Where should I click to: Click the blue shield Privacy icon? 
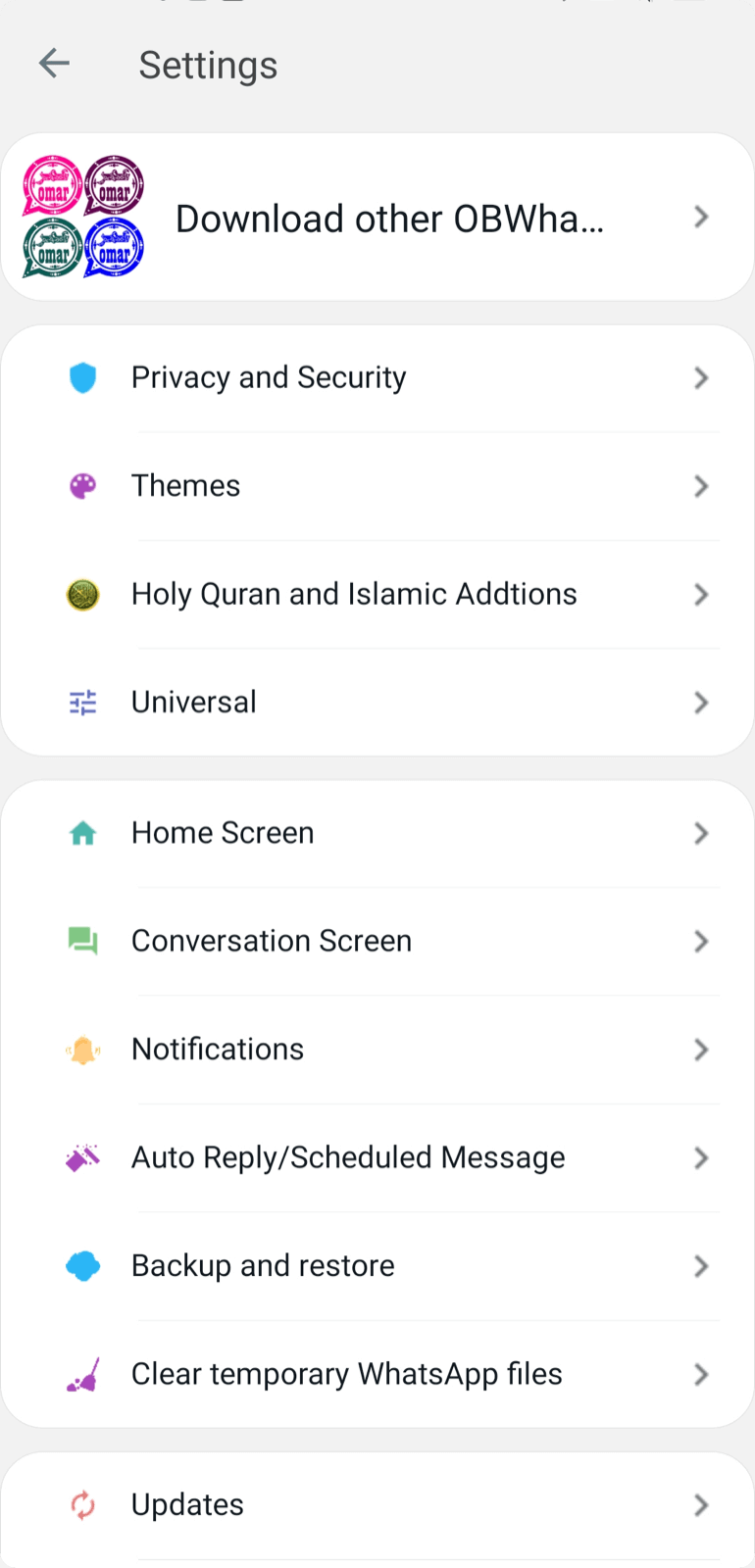[83, 378]
